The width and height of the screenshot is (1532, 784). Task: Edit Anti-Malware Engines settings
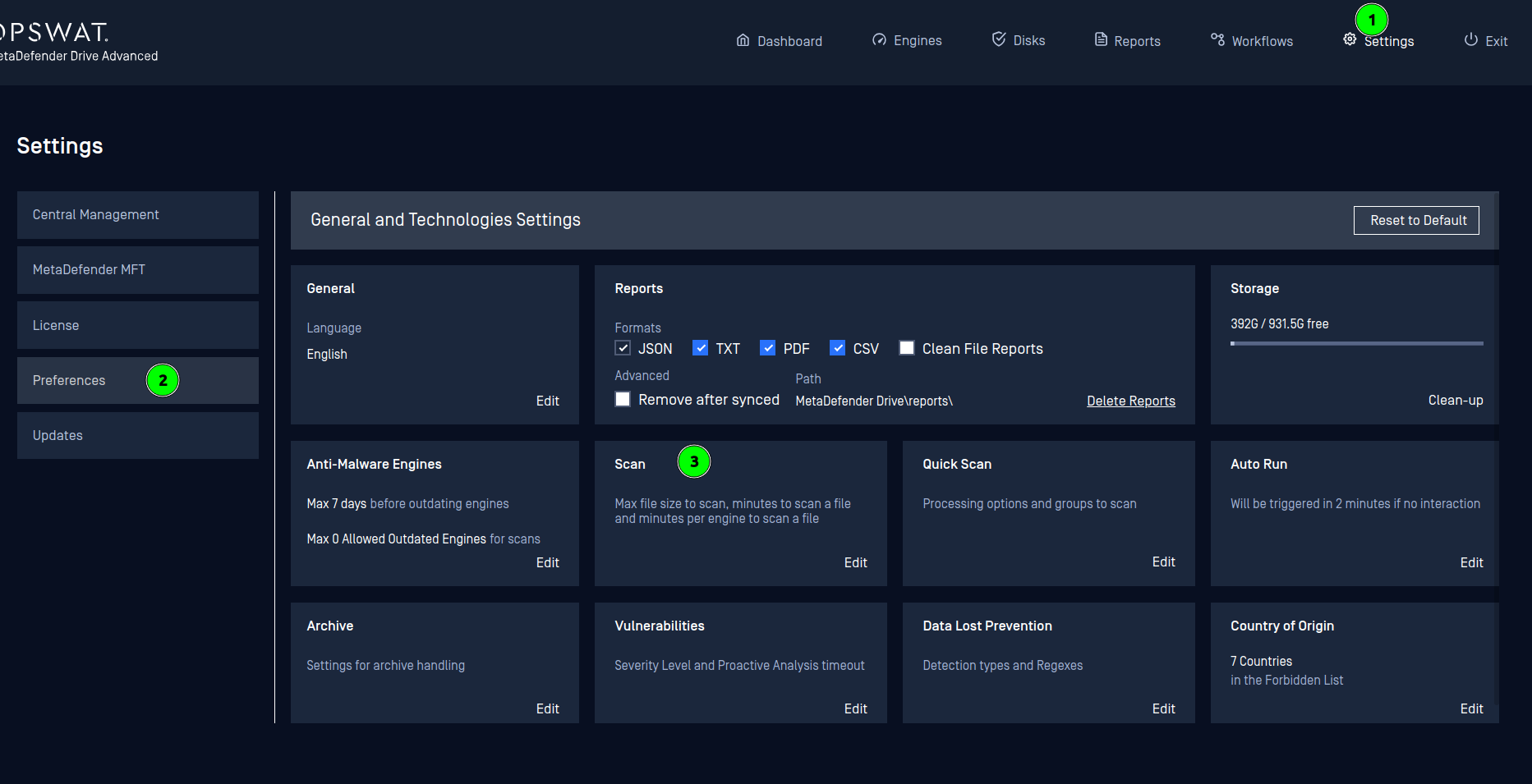coord(547,562)
